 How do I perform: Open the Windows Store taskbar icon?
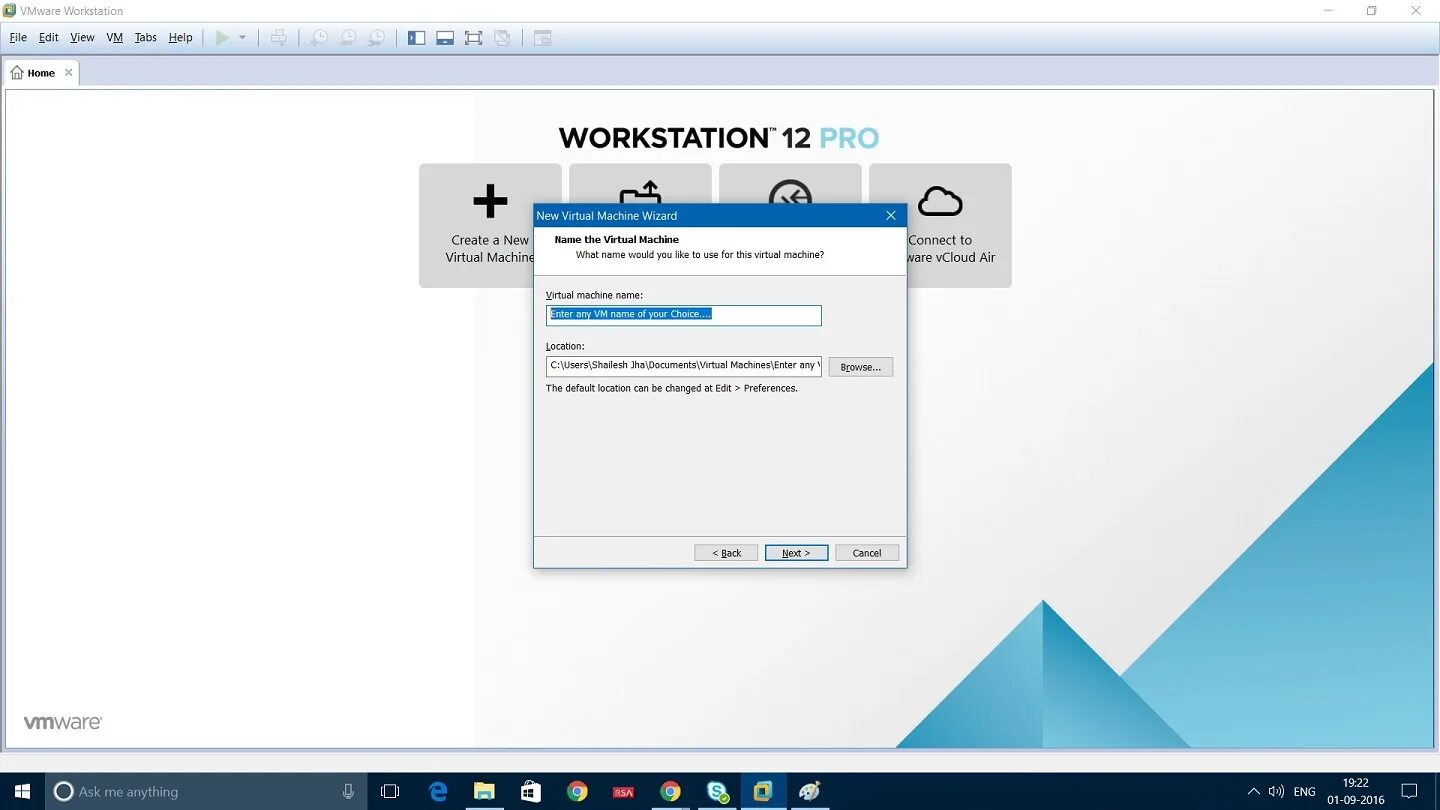[531, 791]
